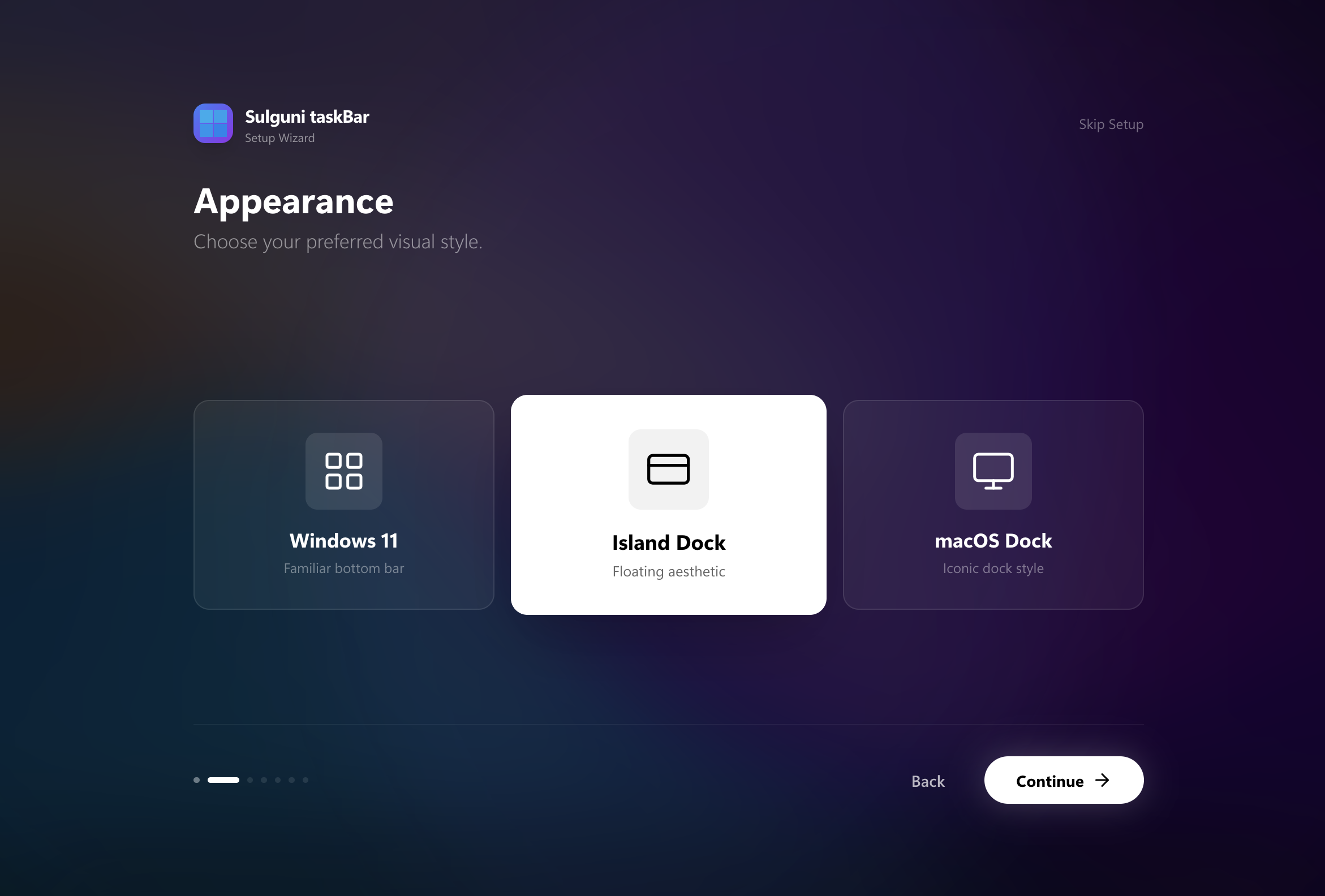Click the 'Setup Wizard' subtitle text
Image resolution: width=1325 pixels, height=896 pixels.
(x=279, y=137)
